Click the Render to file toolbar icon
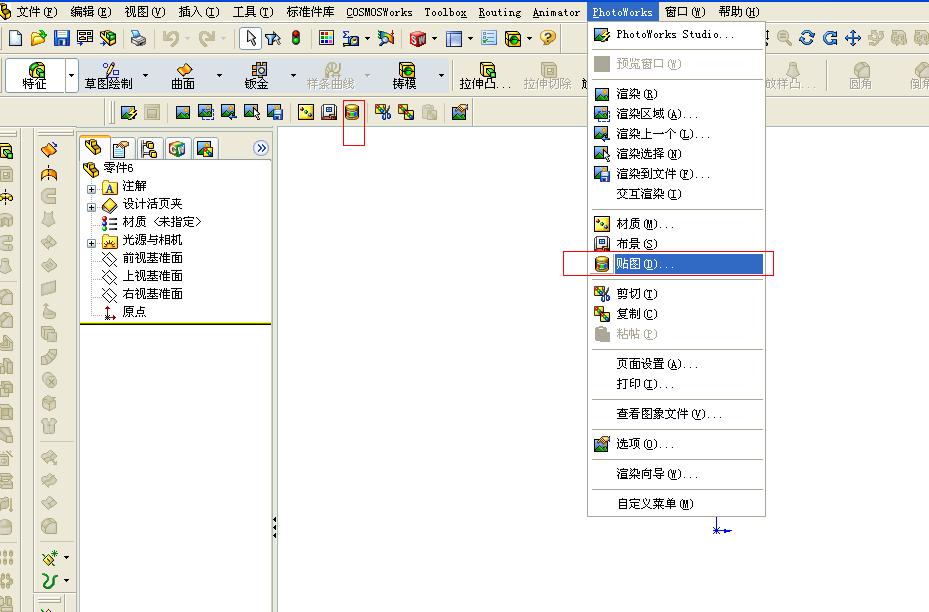Screen dimensions: 929x612 pos(275,111)
